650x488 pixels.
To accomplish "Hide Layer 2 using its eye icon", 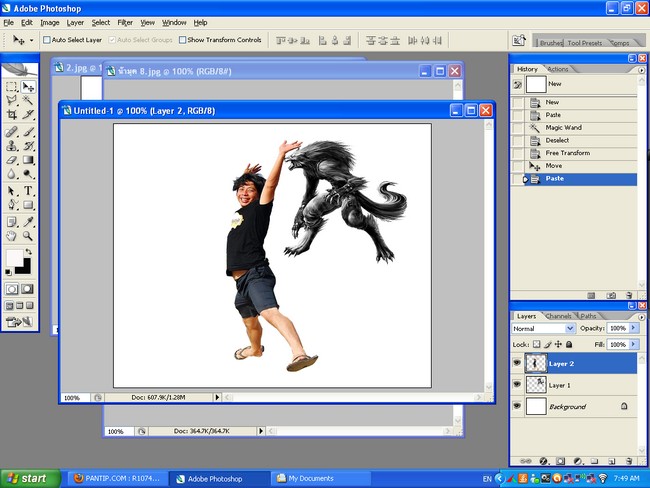I will coord(517,363).
